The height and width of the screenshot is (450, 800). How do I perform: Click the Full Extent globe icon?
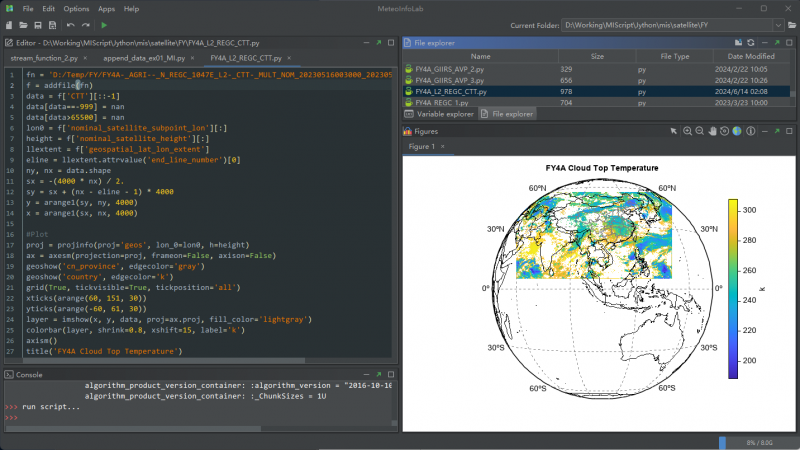[x=736, y=131]
